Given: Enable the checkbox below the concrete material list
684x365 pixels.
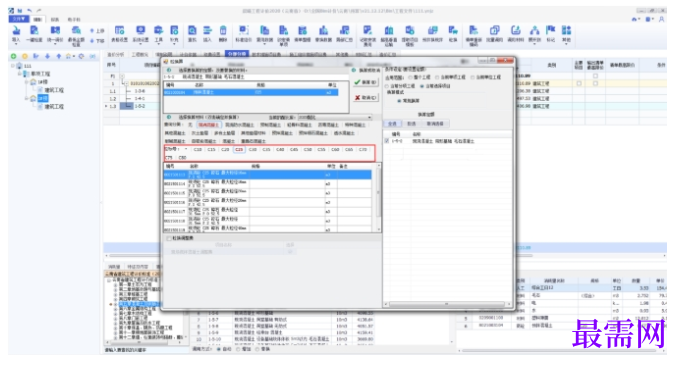Looking at the screenshot, I should coord(168,239).
